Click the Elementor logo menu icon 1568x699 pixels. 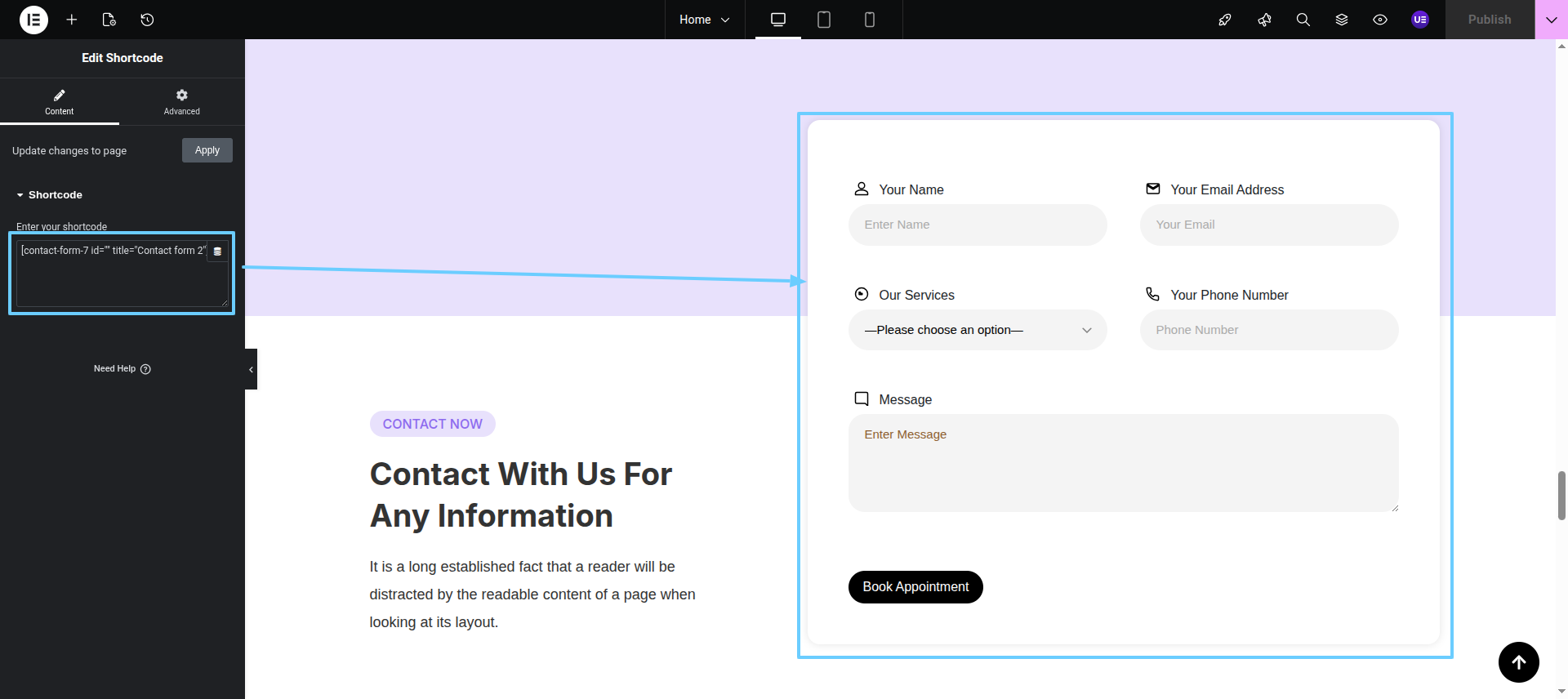coord(33,20)
